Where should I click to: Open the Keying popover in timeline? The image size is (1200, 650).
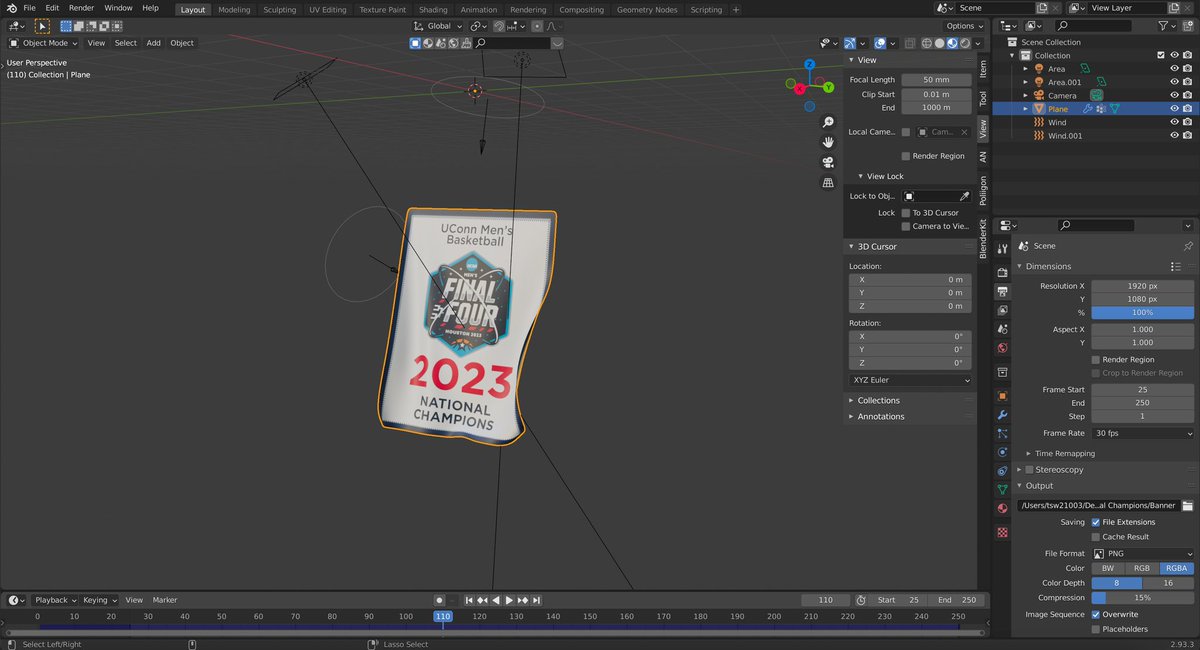[100, 600]
